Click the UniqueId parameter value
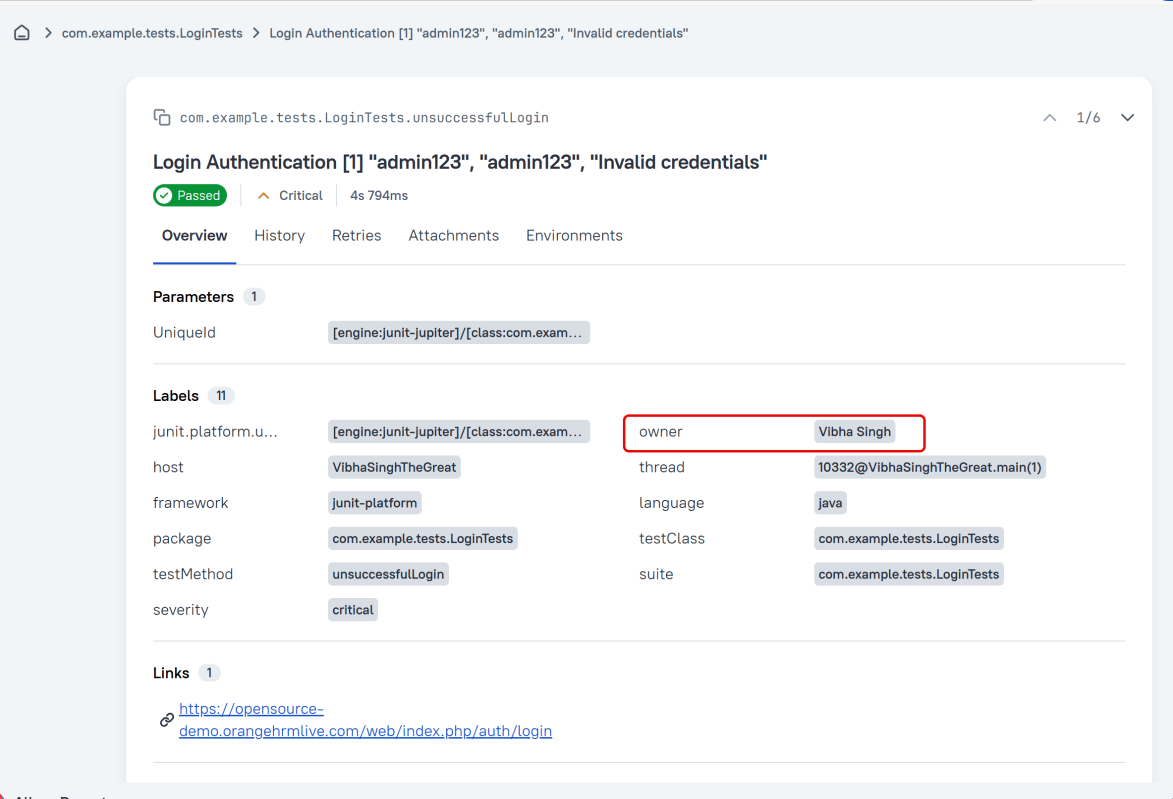The height and width of the screenshot is (799, 1173). click(458, 333)
